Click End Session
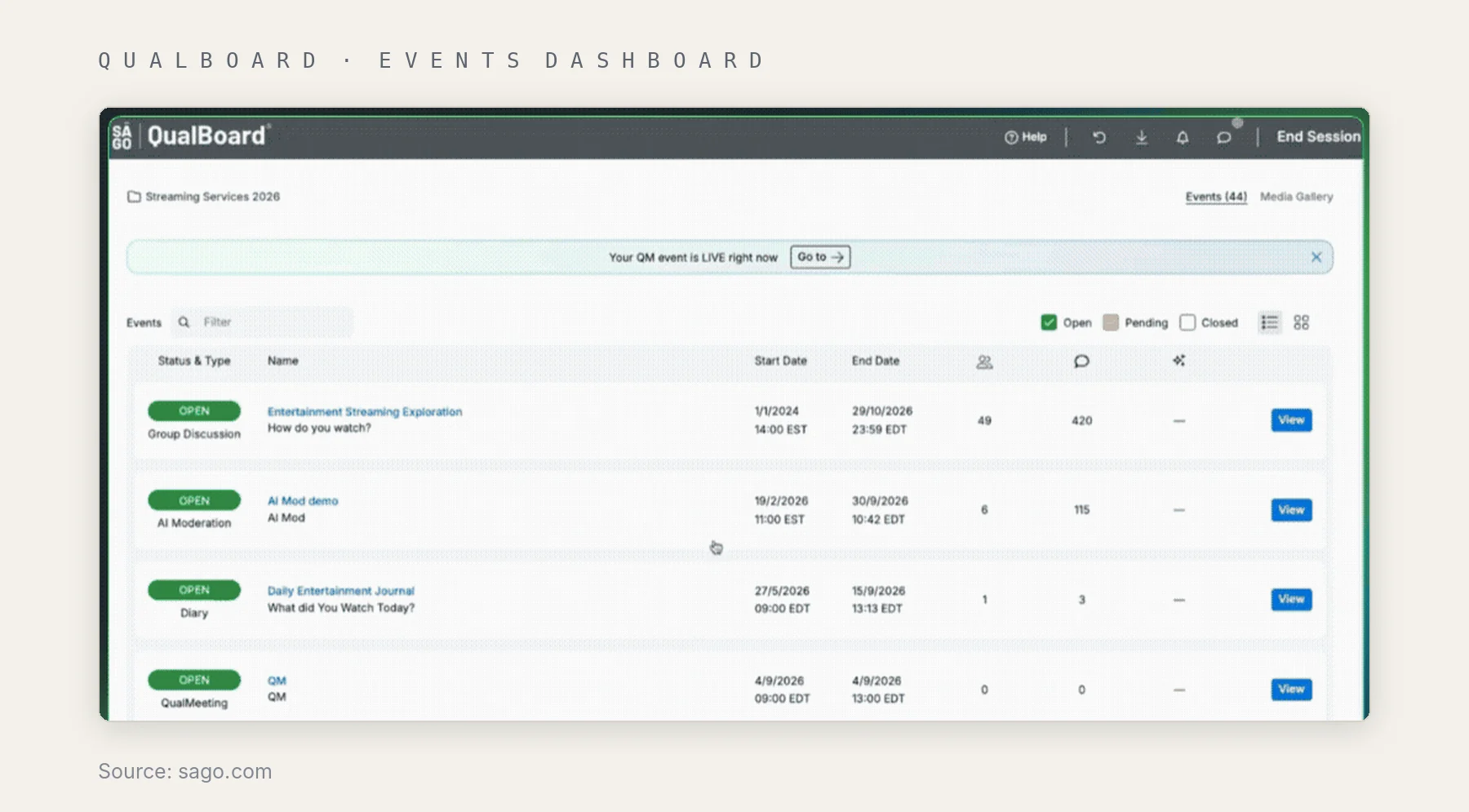The height and width of the screenshot is (812, 1469). [x=1318, y=136]
